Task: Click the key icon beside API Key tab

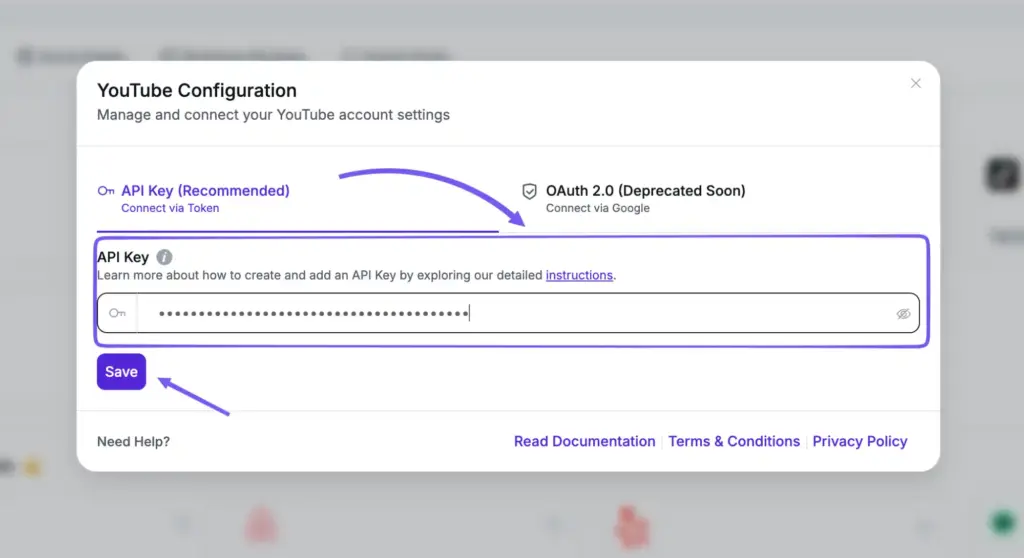Action: (x=106, y=191)
